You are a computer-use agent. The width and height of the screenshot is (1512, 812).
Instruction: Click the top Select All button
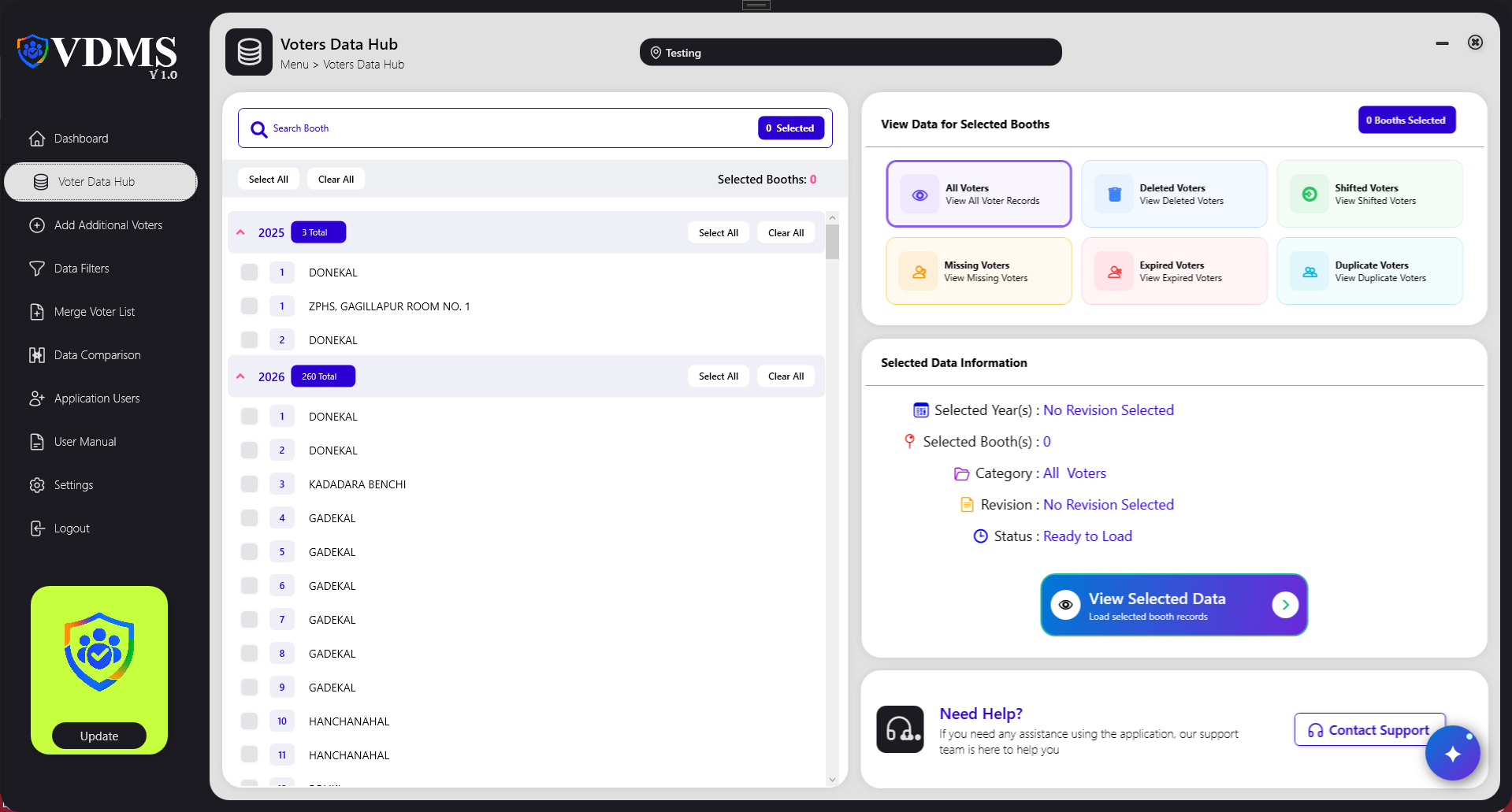pos(269,180)
